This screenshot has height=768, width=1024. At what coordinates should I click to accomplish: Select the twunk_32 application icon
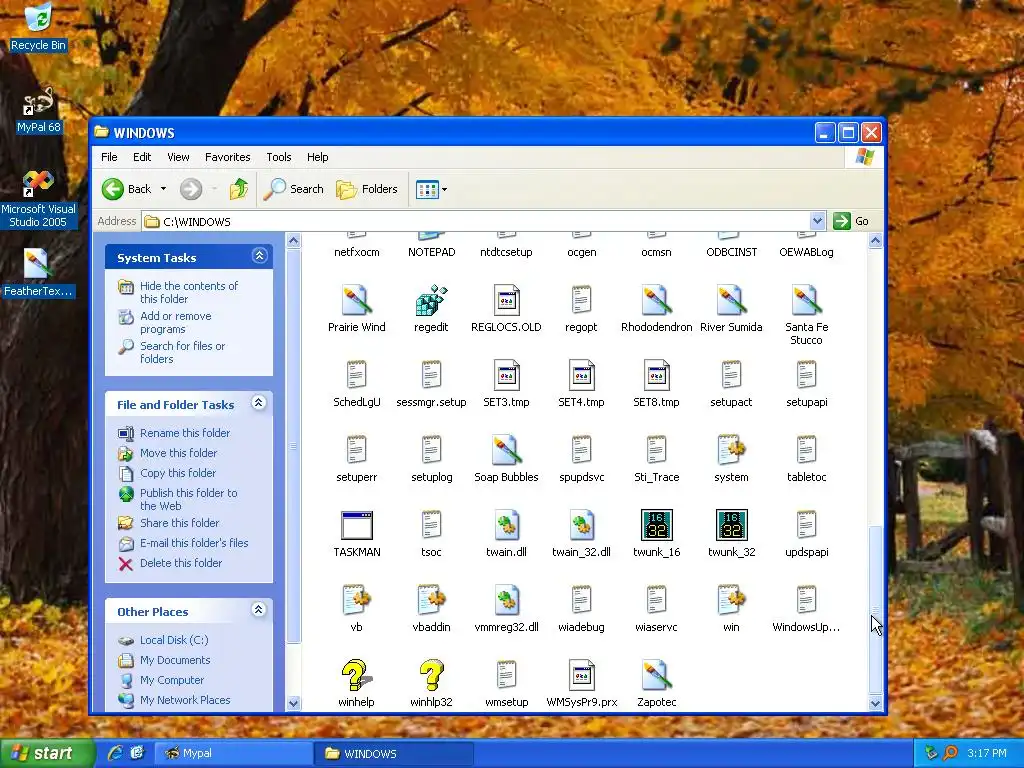731,525
